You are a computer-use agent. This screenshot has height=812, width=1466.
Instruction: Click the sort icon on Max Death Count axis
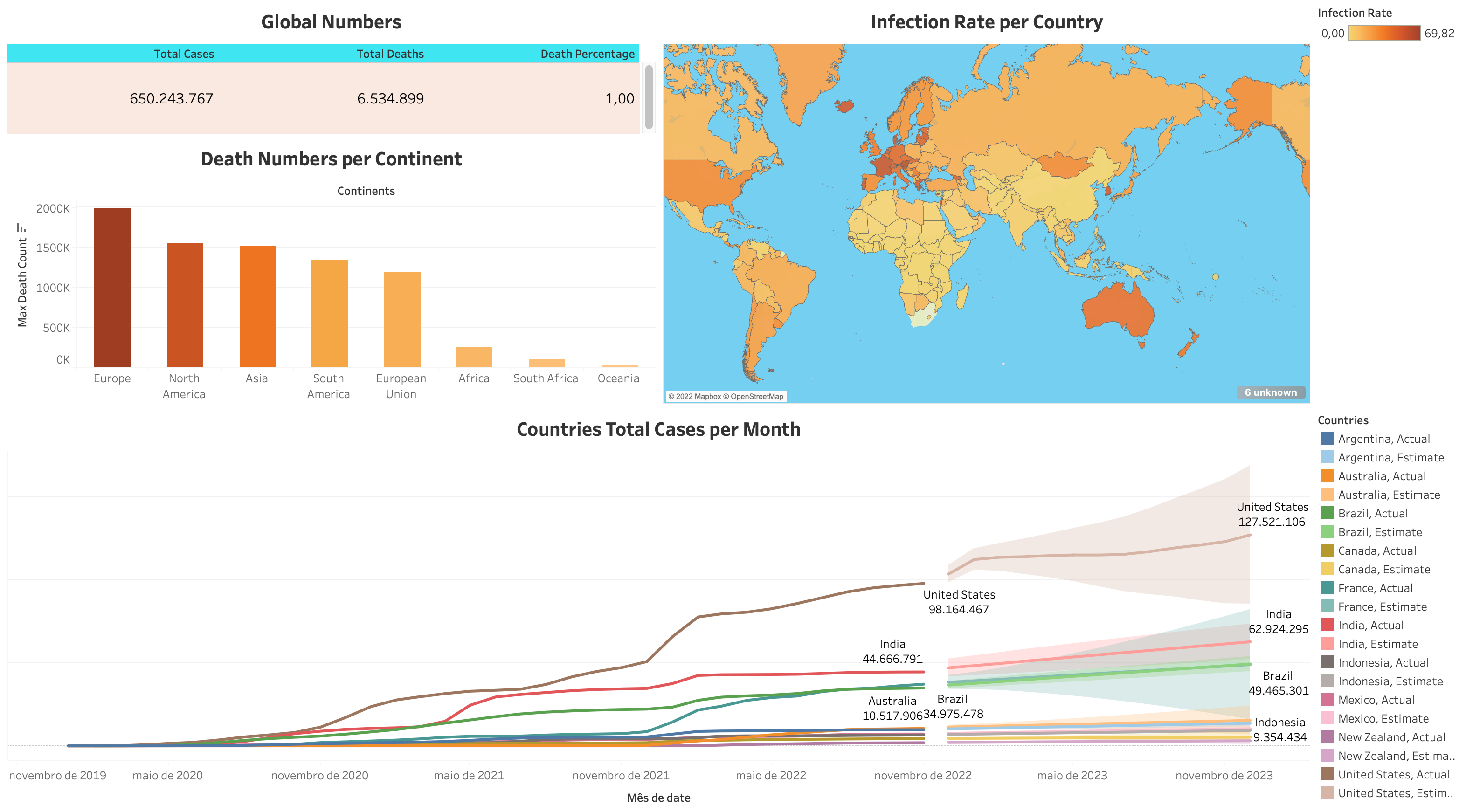coord(21,227)
